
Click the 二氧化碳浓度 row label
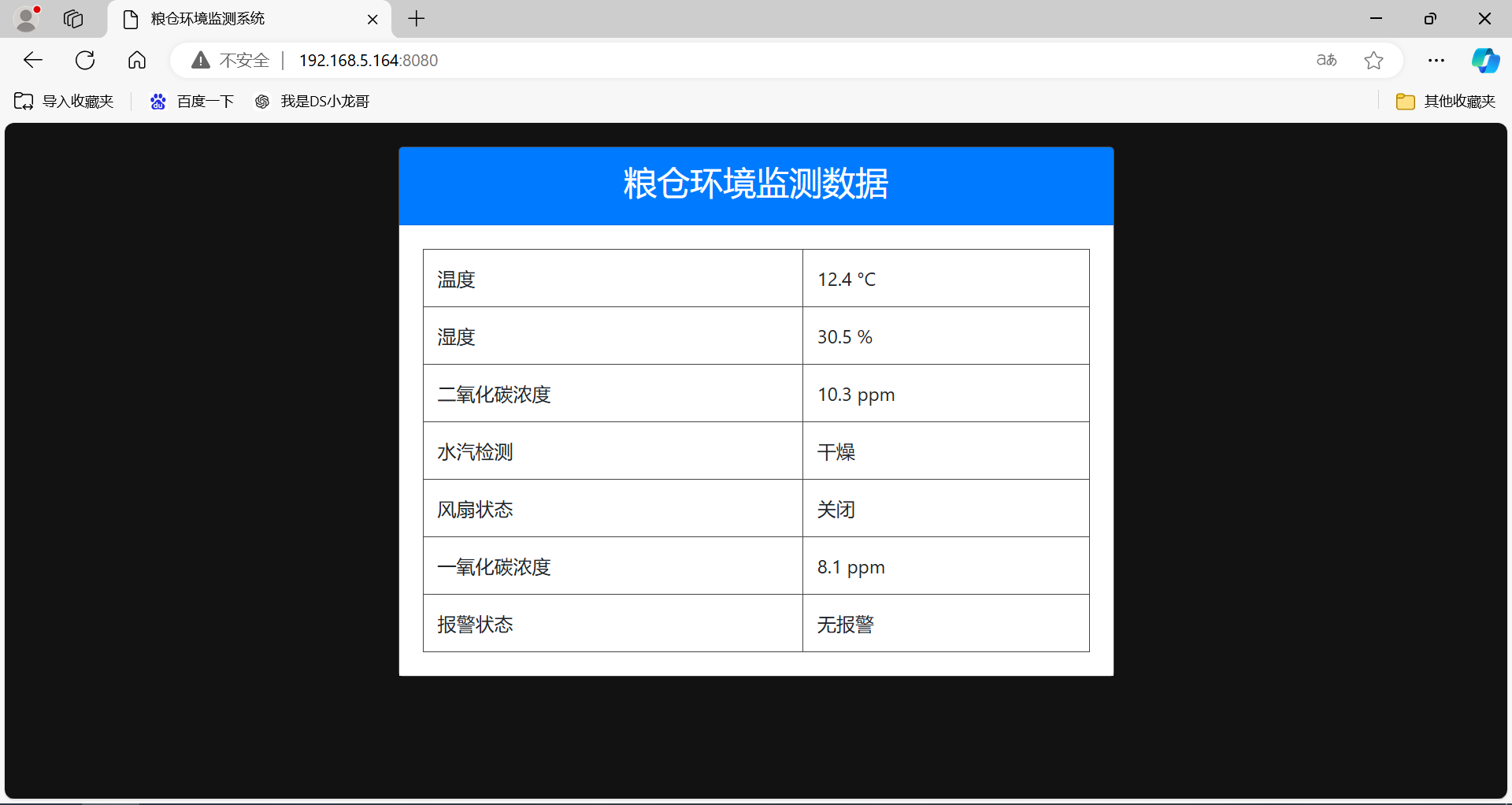coord(495,395)
